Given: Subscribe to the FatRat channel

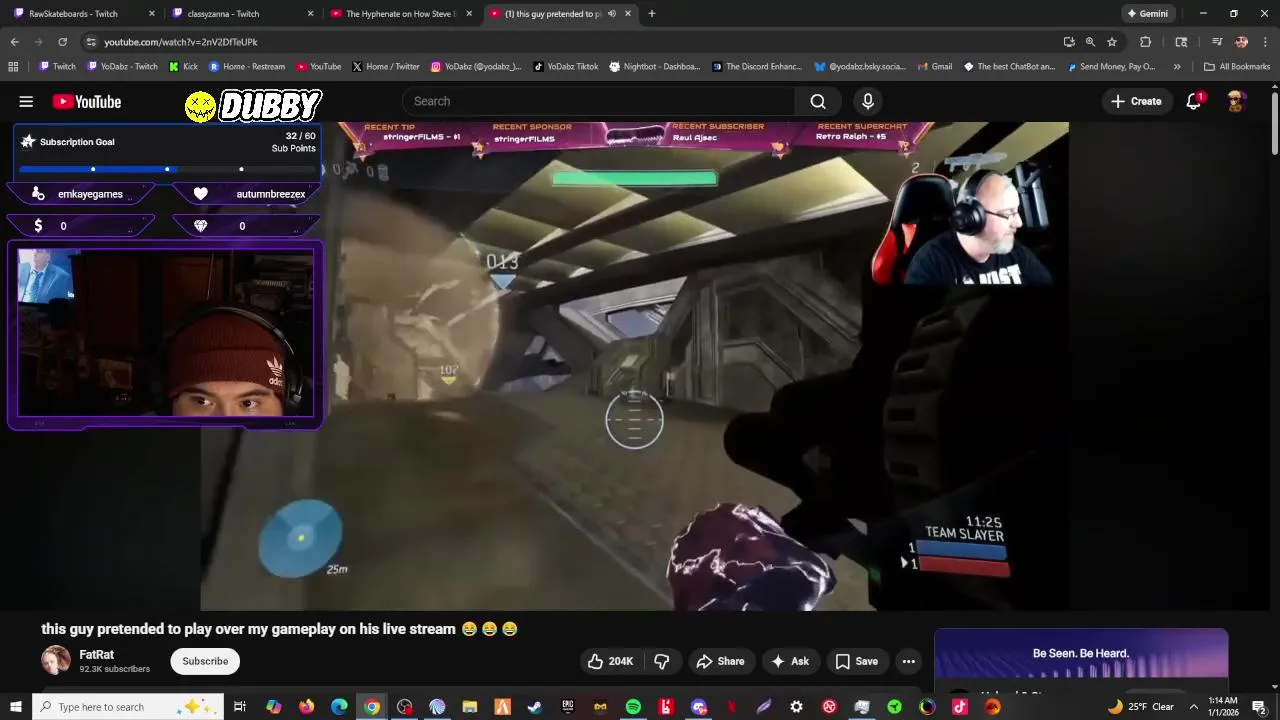Looking at the screenshot, I should 205,661.
